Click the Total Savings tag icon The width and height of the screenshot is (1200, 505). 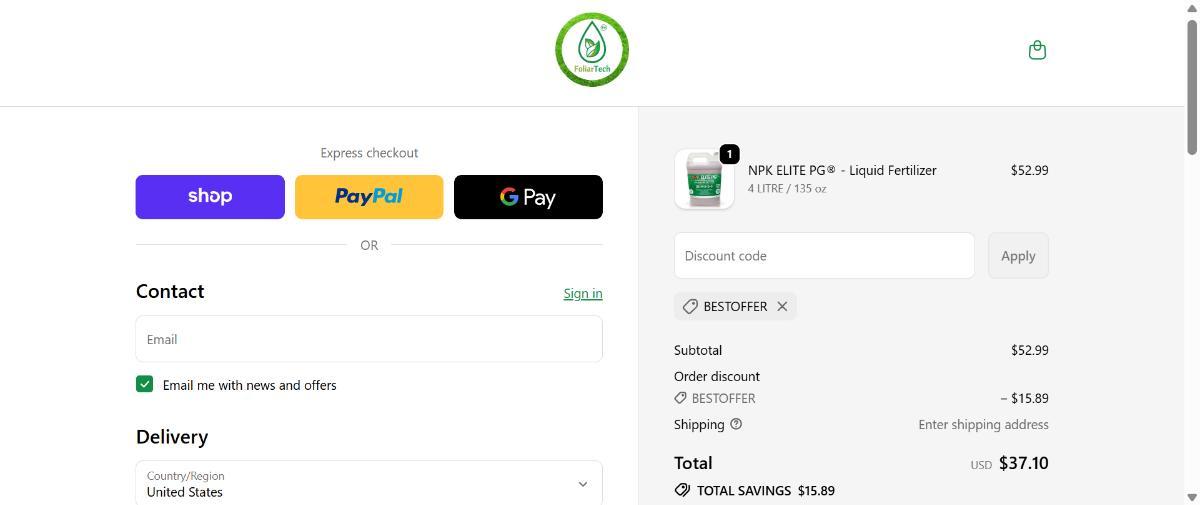point(682,490)
